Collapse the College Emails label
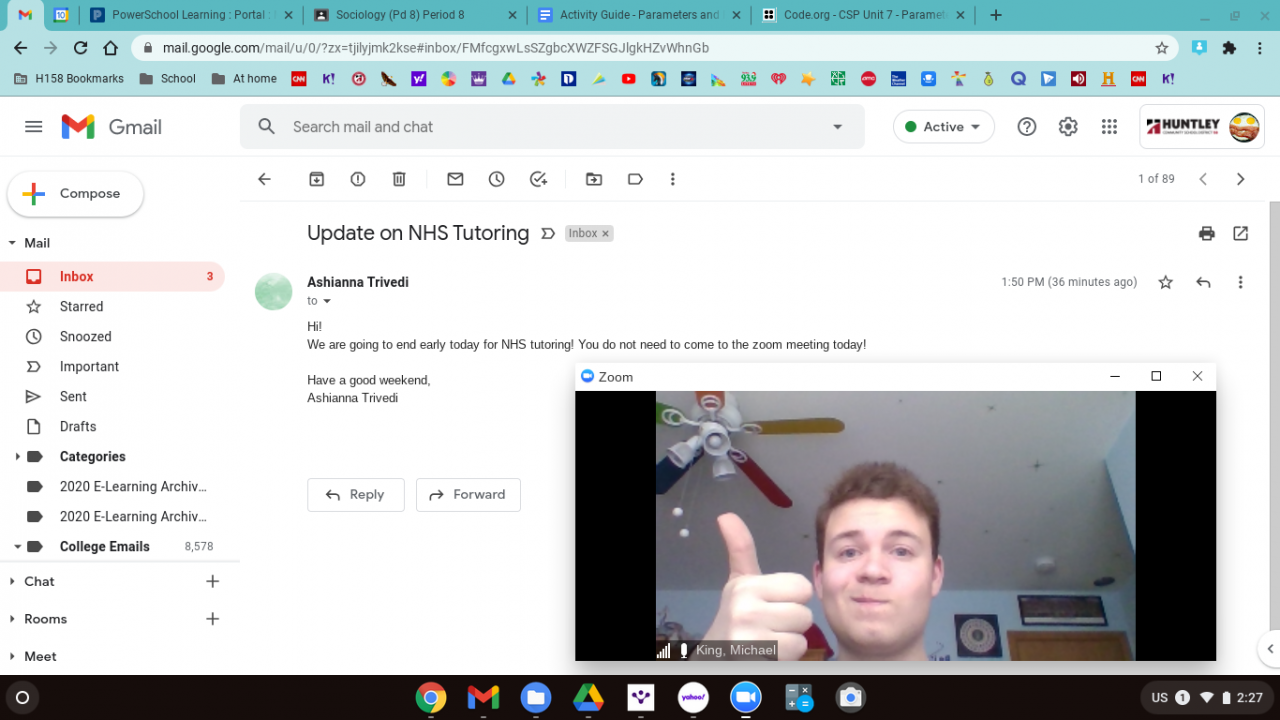This screenshot has height=720, width=1280. pos(17,547)
